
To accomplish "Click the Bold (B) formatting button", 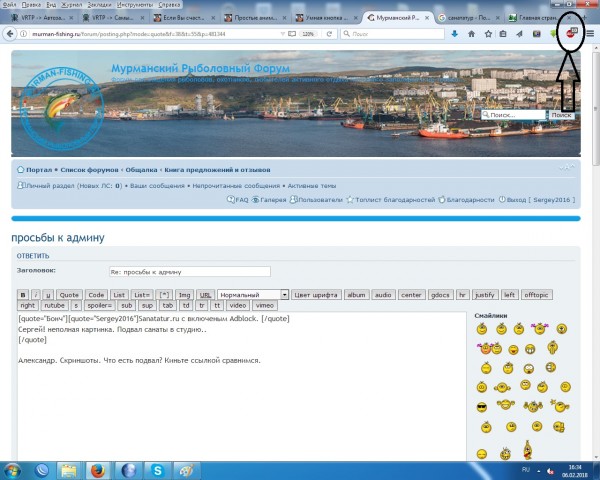I will coord(24,295).
